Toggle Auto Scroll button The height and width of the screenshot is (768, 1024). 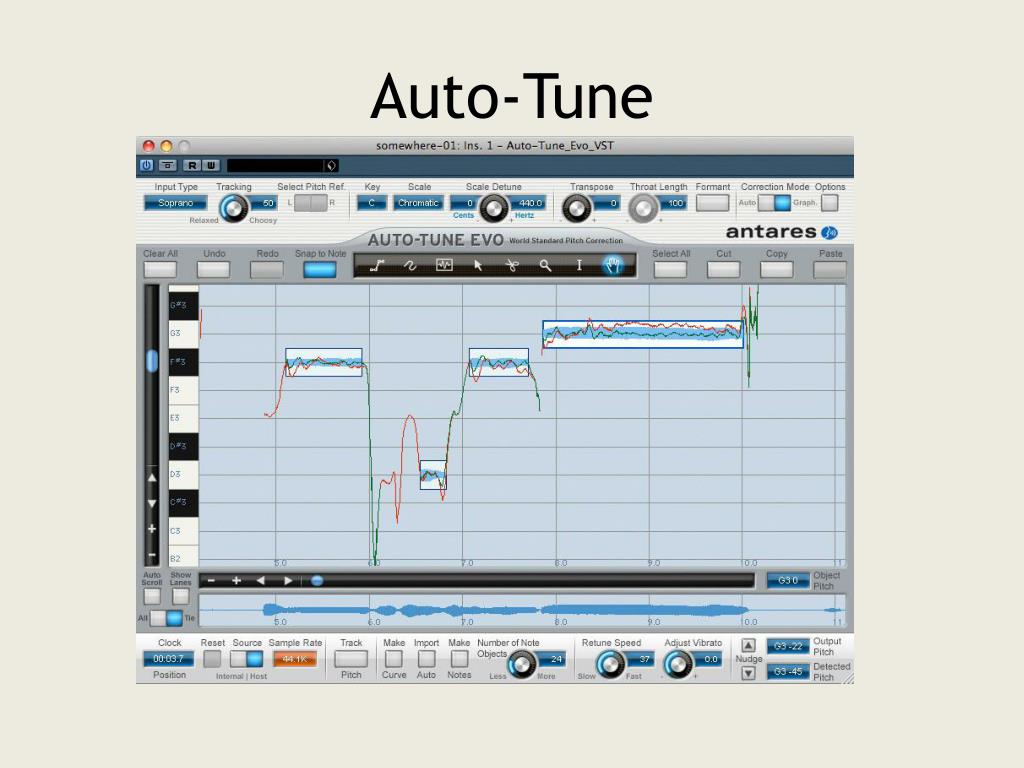(152, 596)
